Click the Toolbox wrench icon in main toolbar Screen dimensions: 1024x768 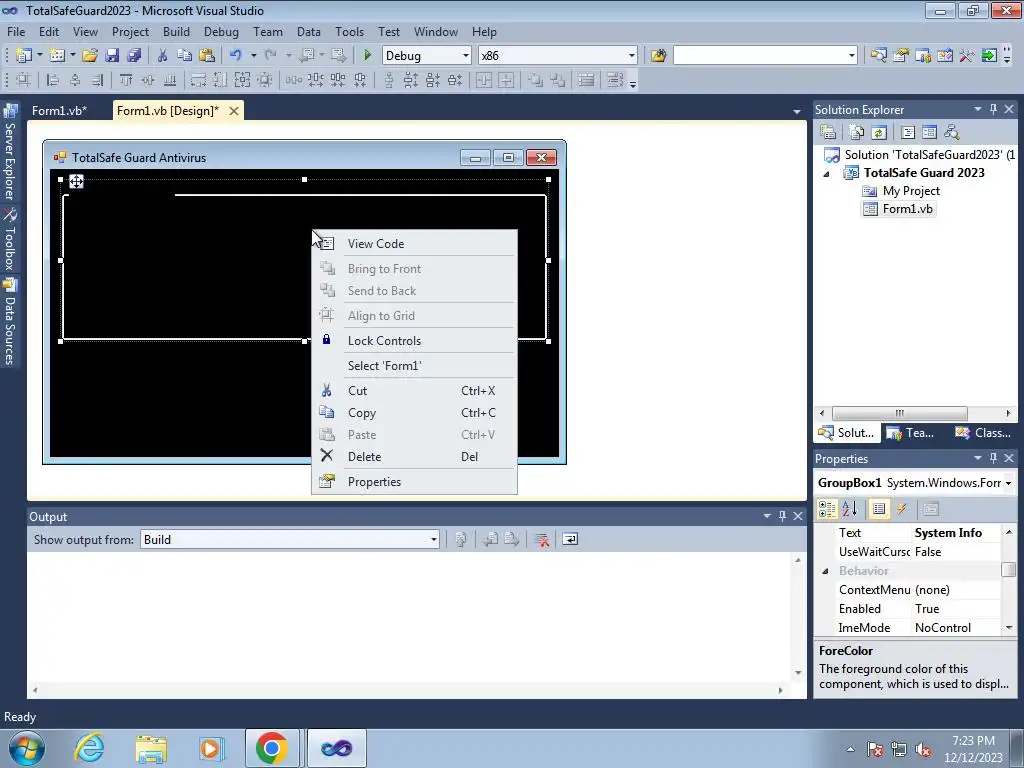(x=967, y=56)
